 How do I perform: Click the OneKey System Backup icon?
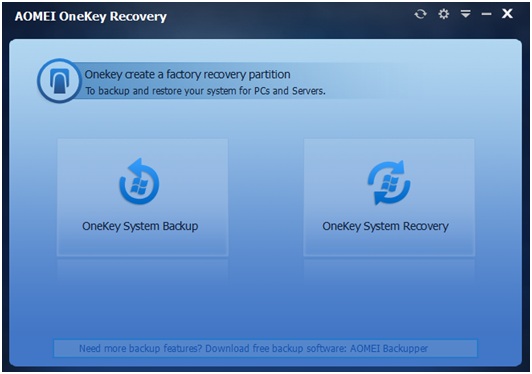[139, 182]
